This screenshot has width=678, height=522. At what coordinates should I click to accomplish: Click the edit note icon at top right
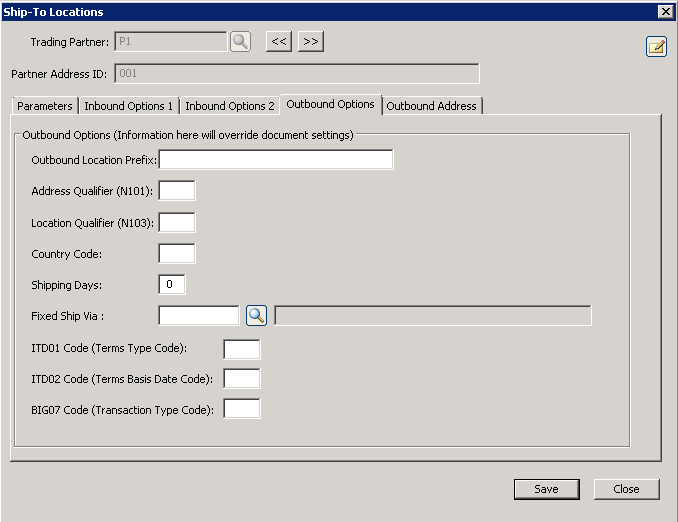[656, 47]
